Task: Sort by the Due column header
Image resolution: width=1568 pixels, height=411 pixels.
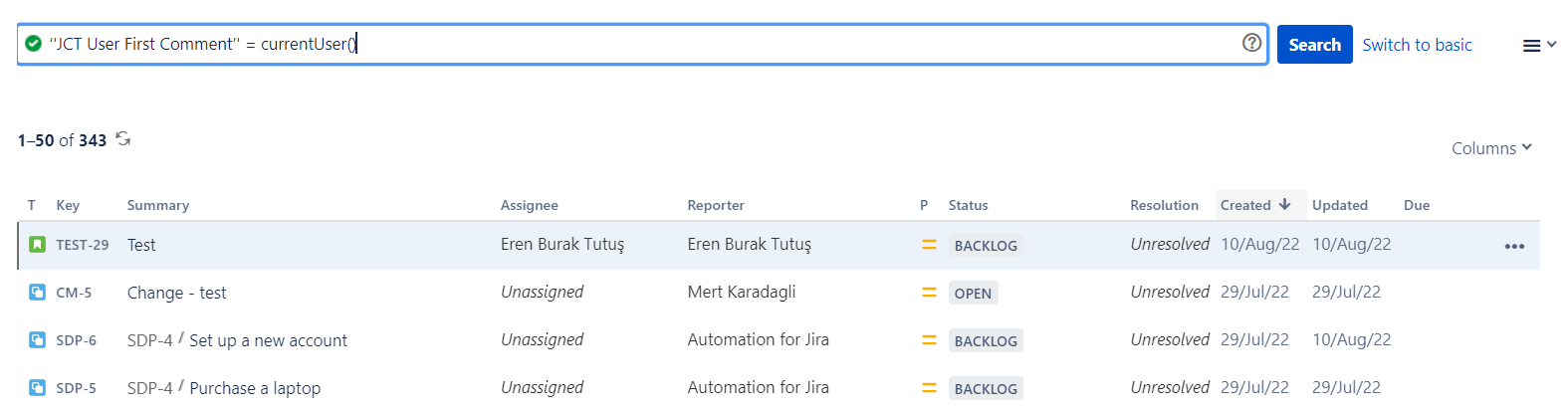Action: pyautogui.click(x=1417, y=205)
